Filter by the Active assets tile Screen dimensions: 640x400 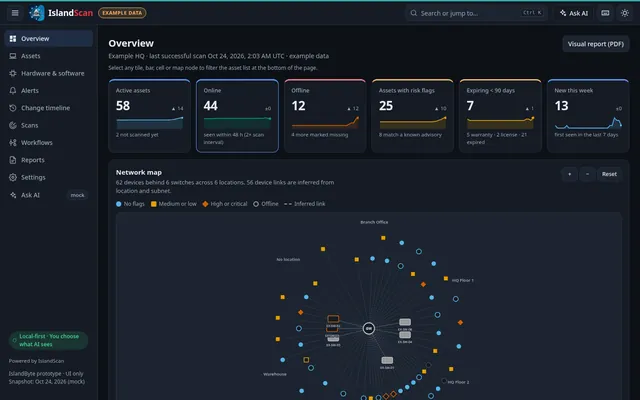click(x=149, y=116)
